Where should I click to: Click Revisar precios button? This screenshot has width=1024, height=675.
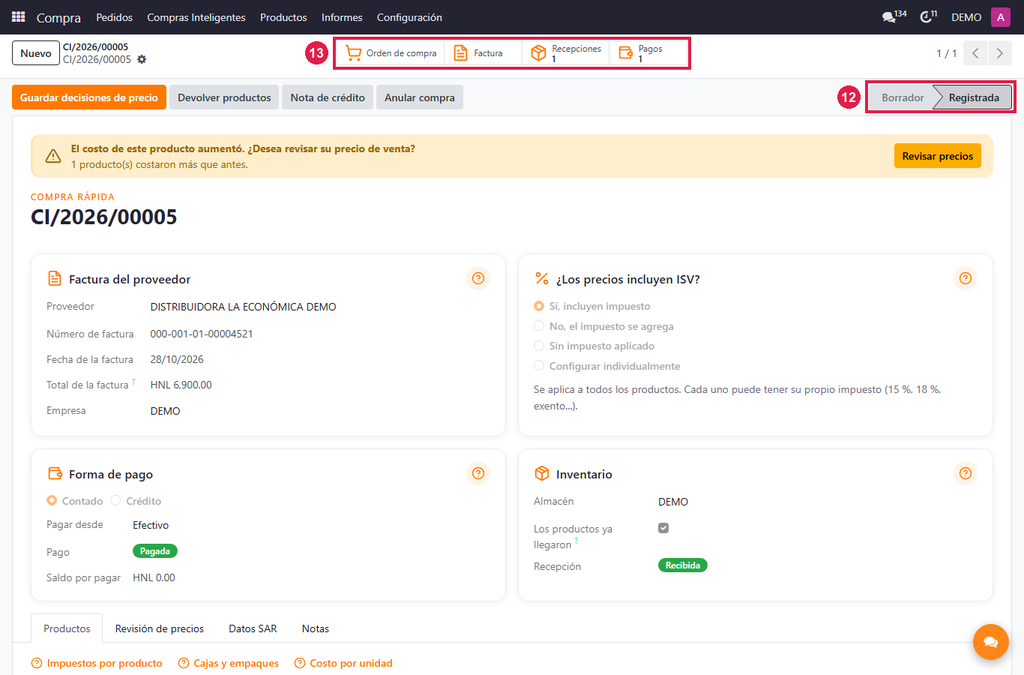[x=937, y=156]
